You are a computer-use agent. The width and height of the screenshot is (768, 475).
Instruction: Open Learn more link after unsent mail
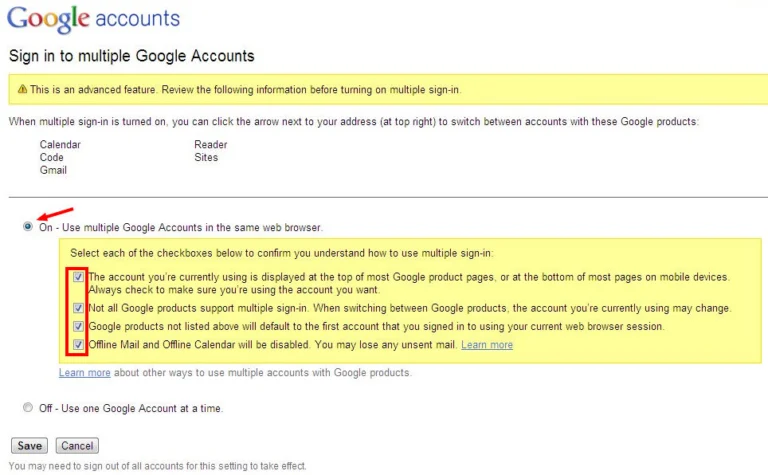point(487,345)
